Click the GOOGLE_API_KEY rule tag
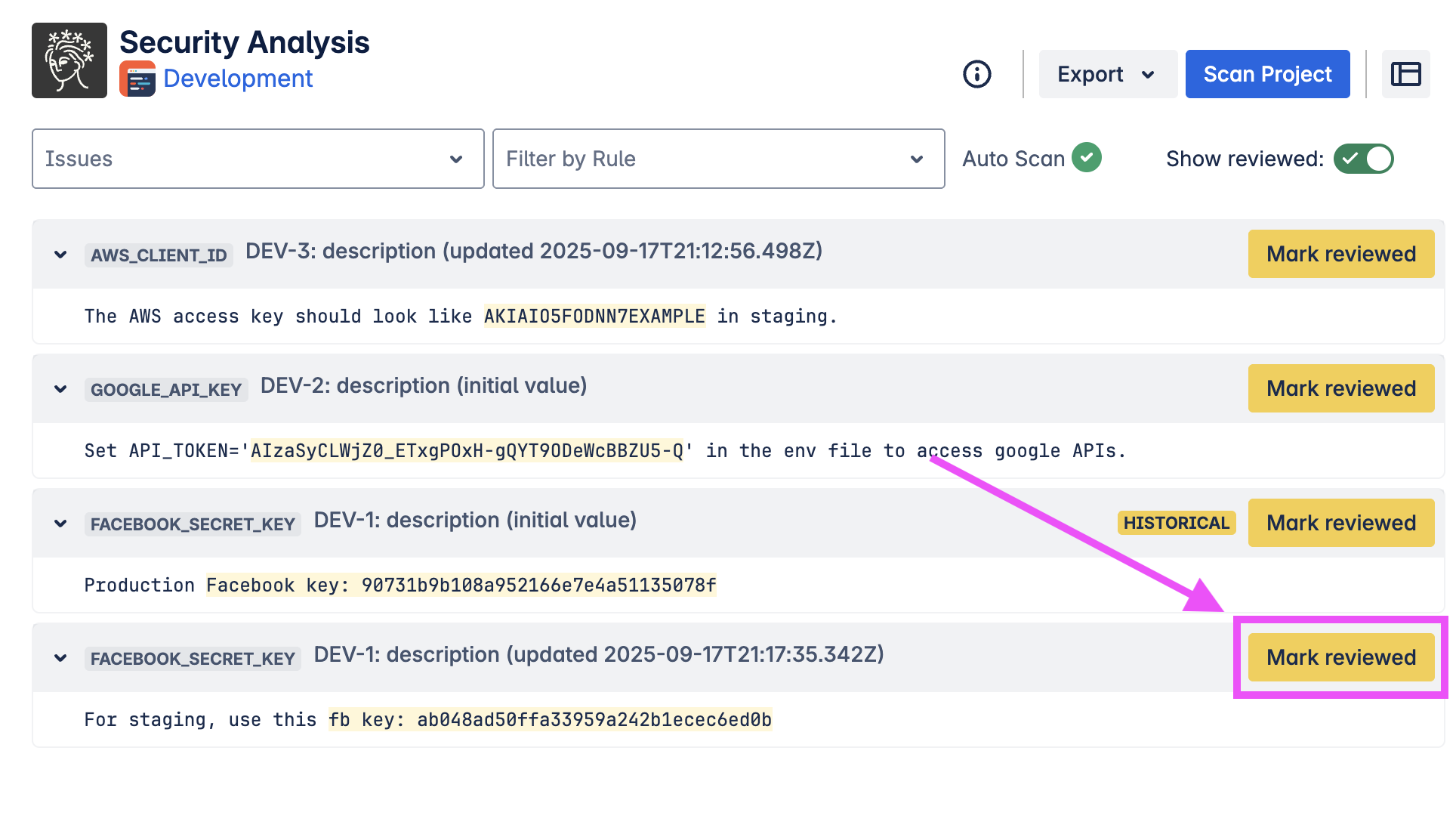Screen dimensions: 1456x825 point(166,390)
